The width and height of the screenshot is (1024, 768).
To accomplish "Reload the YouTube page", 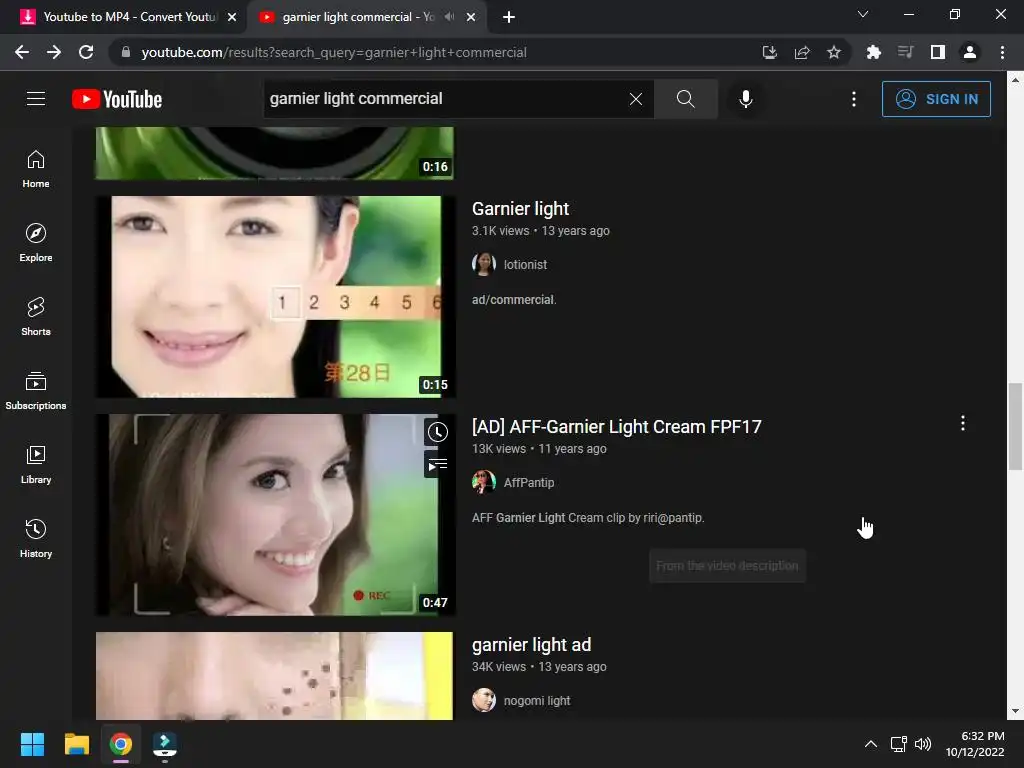I will tap(86, 52).
